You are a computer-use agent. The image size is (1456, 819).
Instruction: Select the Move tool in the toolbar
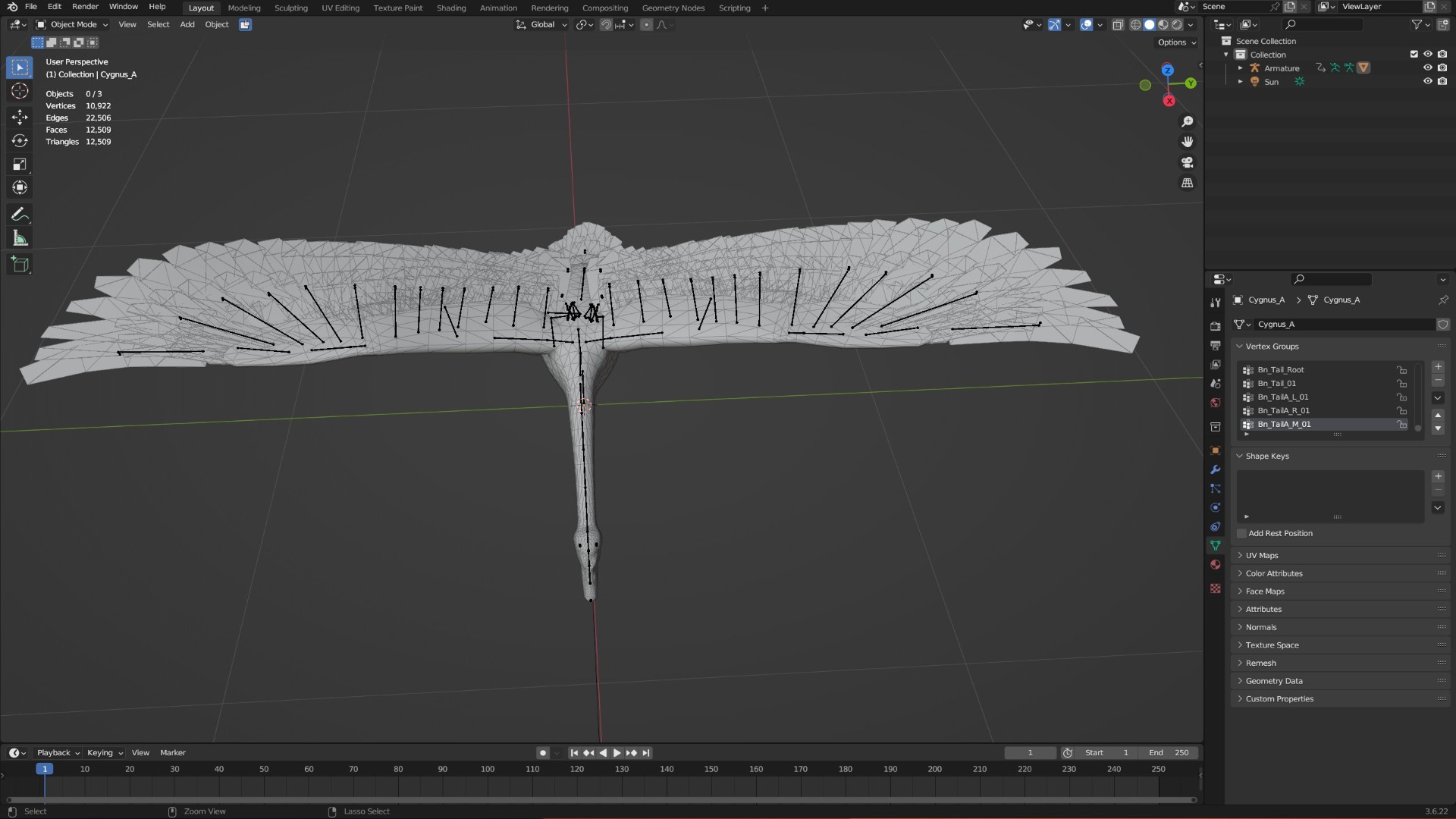(20, 117)
